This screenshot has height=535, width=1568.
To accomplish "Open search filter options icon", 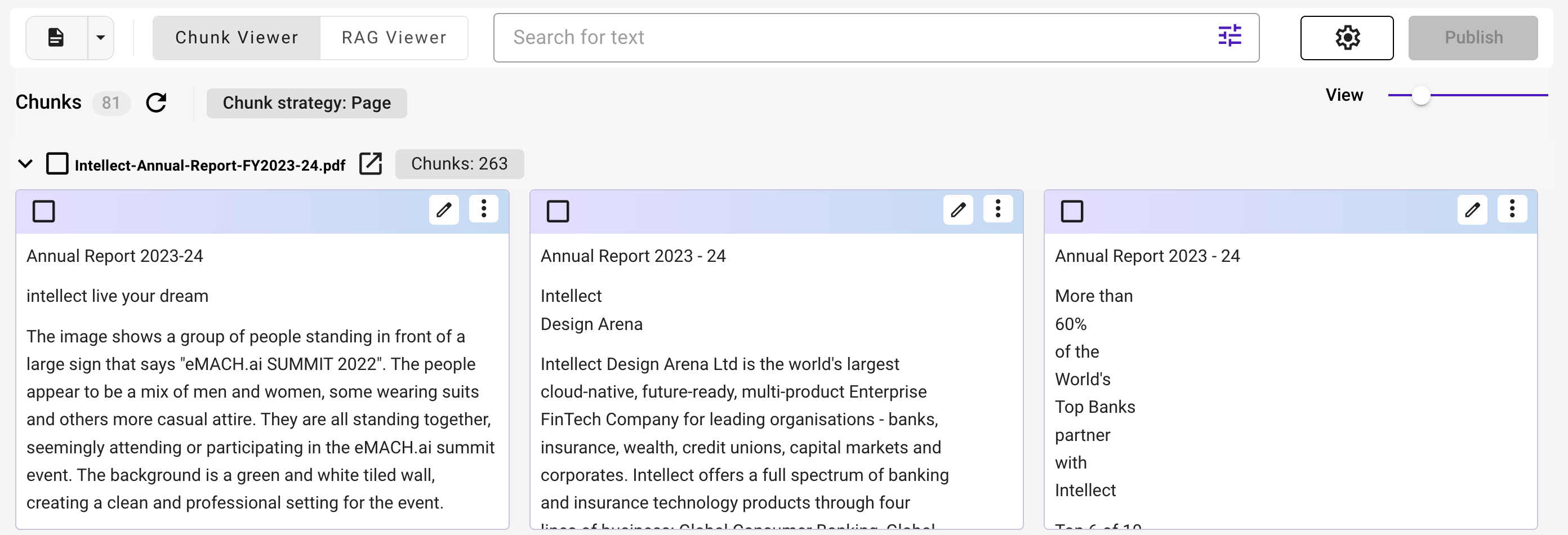I will point(1230,36).
